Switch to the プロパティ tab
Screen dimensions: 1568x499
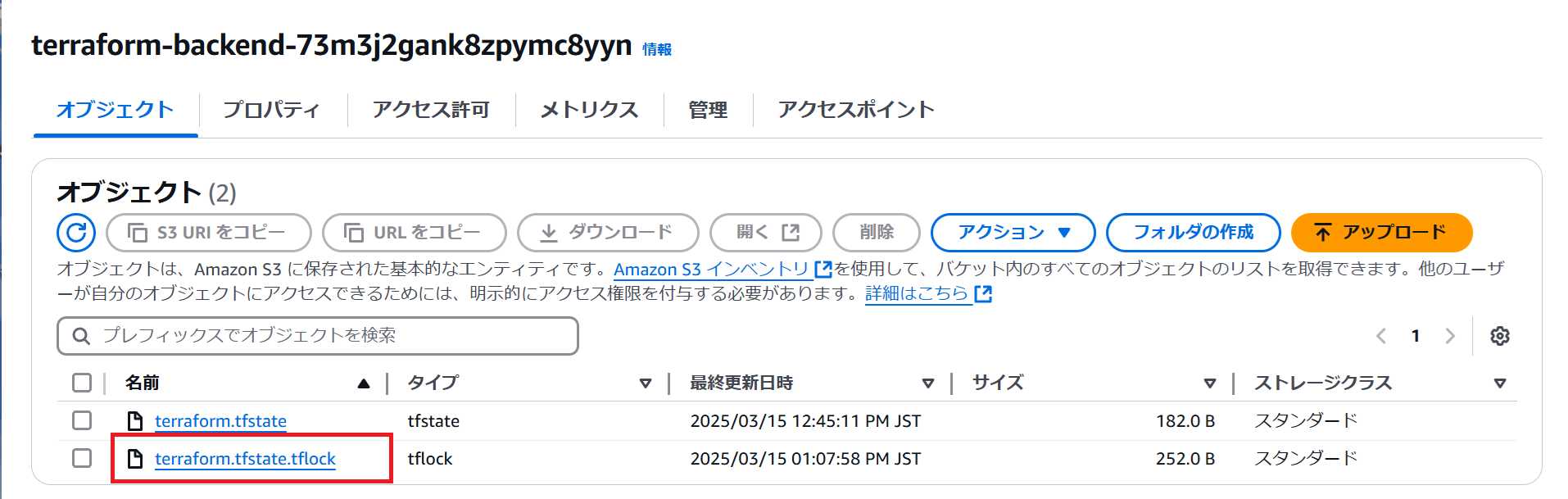pos(271,110)
